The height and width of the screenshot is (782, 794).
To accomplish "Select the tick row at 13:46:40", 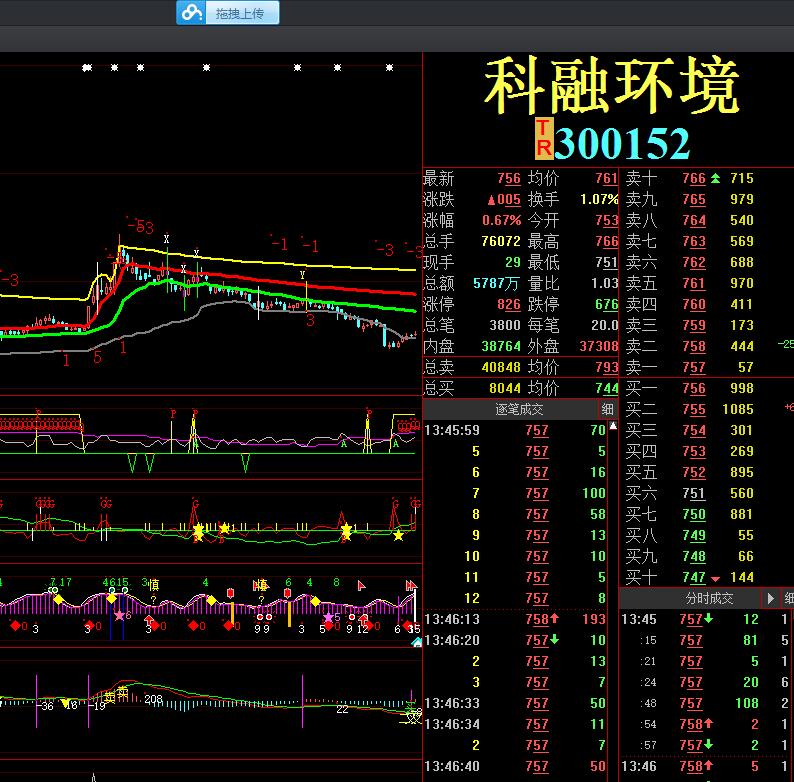I will coord(515,766).
